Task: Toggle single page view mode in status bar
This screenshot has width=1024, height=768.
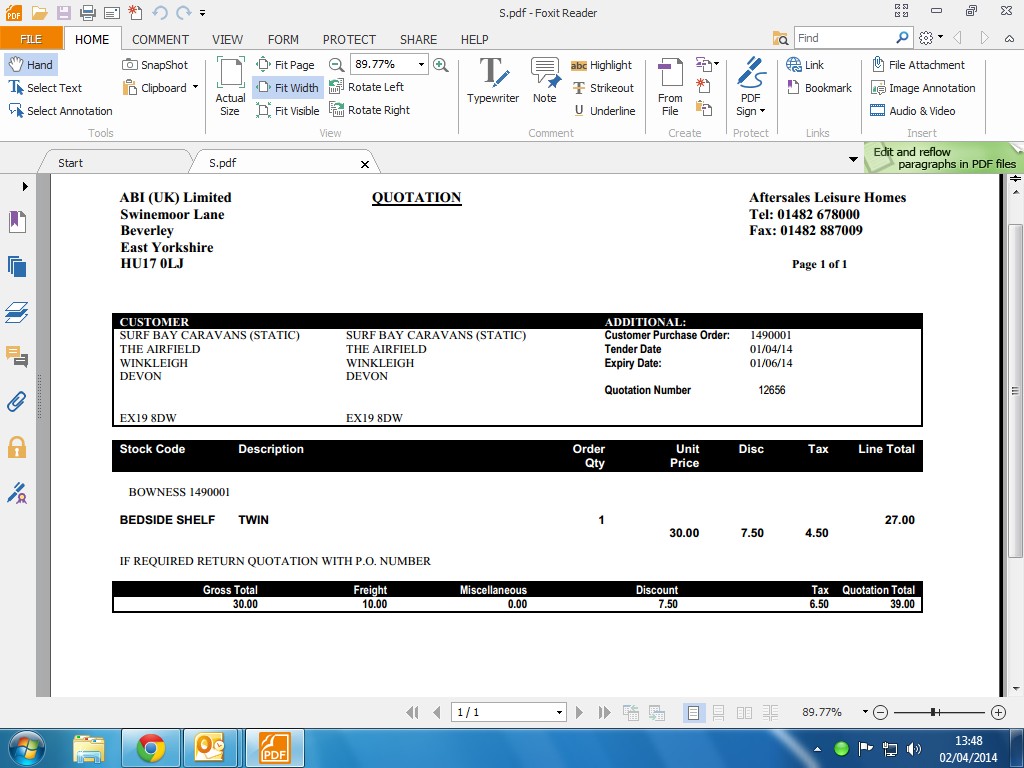Action: pyautogui.click(x=694, y=712)
